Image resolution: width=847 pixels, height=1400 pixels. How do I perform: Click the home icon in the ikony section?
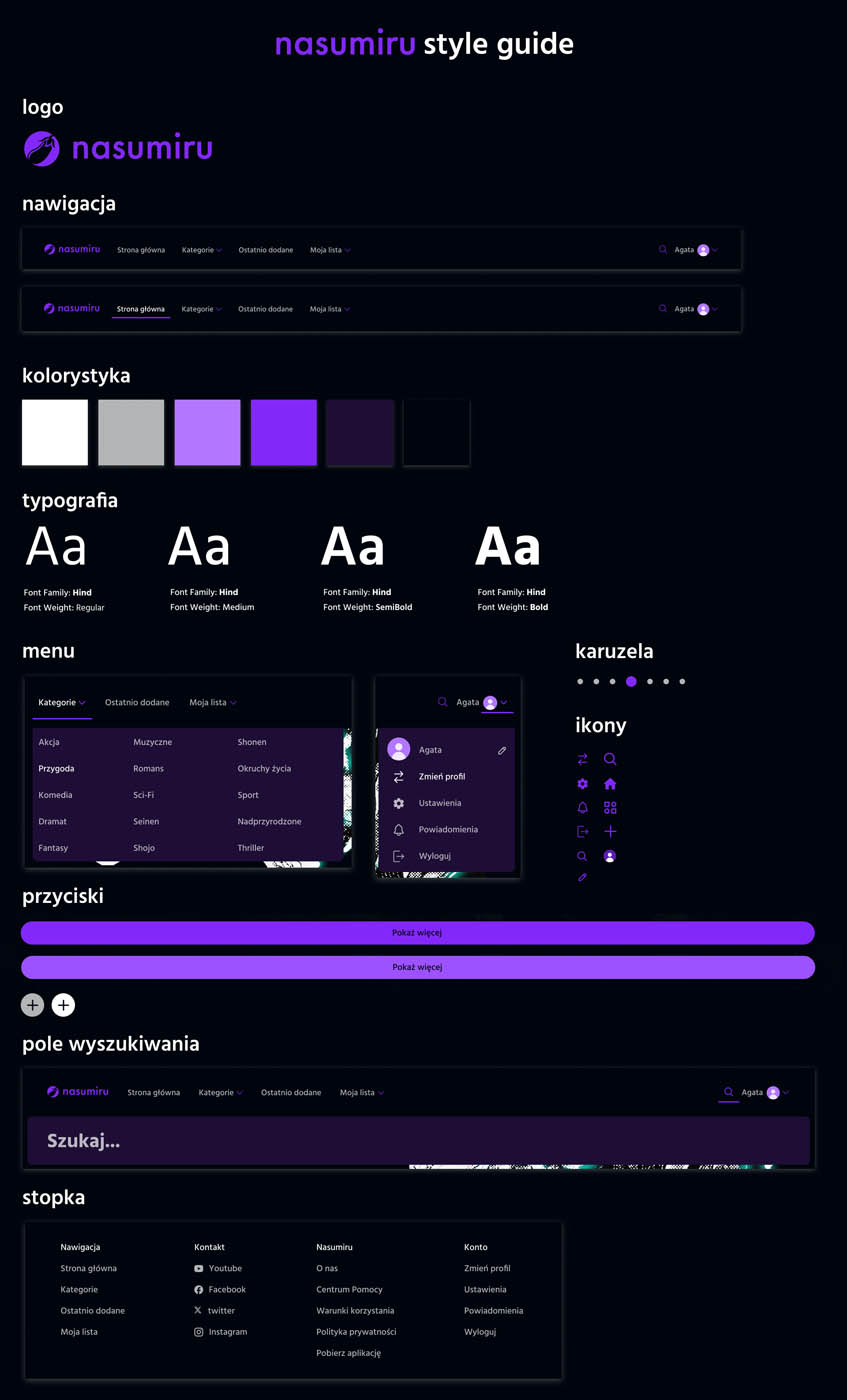coord(610,784)
